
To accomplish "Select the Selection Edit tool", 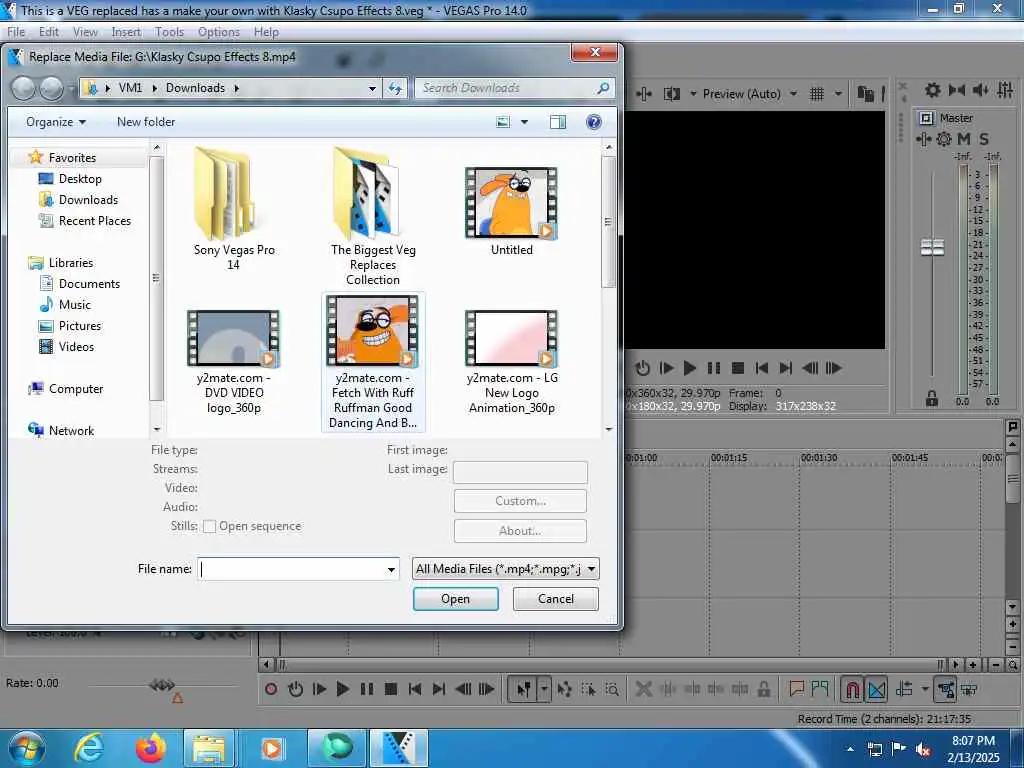I will (x=588, y=689).
